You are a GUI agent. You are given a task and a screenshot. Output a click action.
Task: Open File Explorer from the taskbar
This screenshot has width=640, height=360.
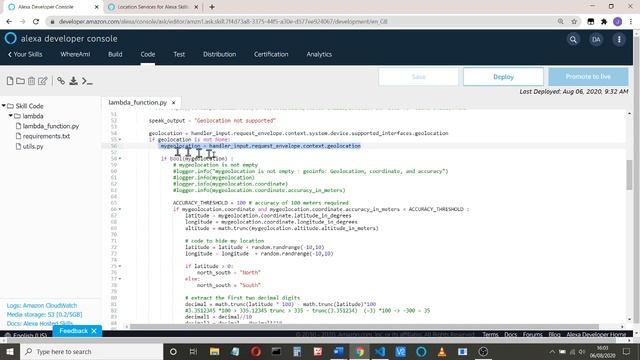214,351
